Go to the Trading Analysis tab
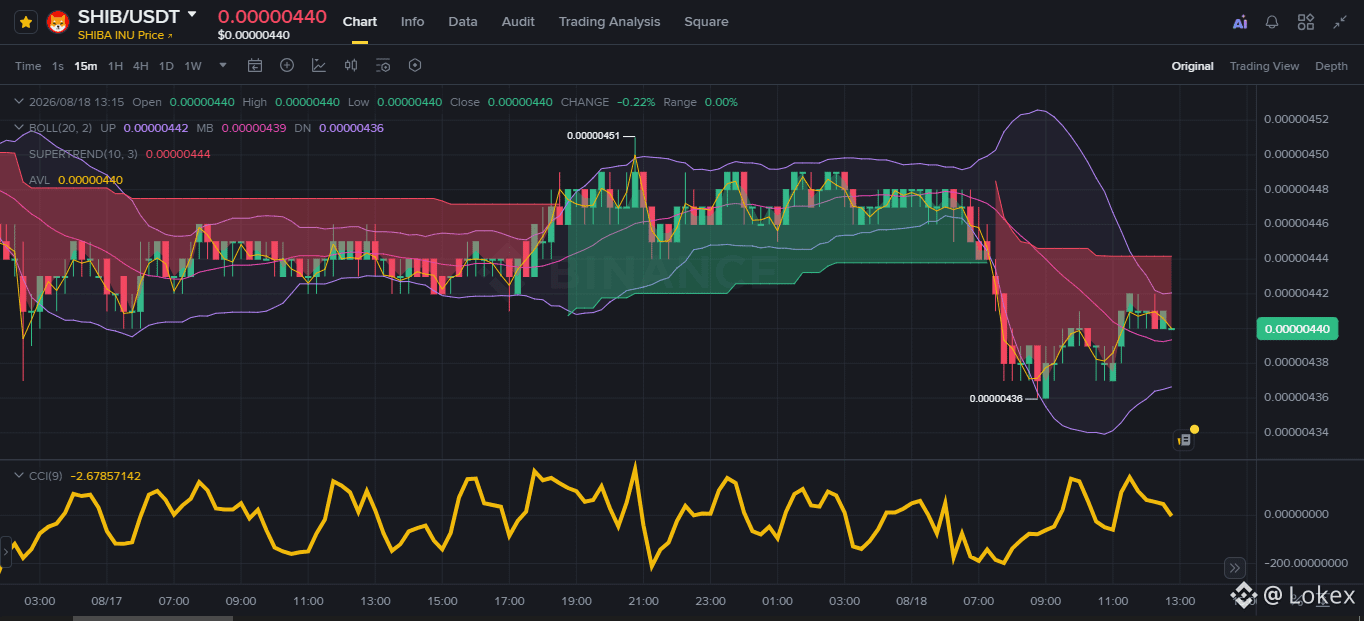The width and height of the screenshot is (1364, 621). click(x=609, y=22)
